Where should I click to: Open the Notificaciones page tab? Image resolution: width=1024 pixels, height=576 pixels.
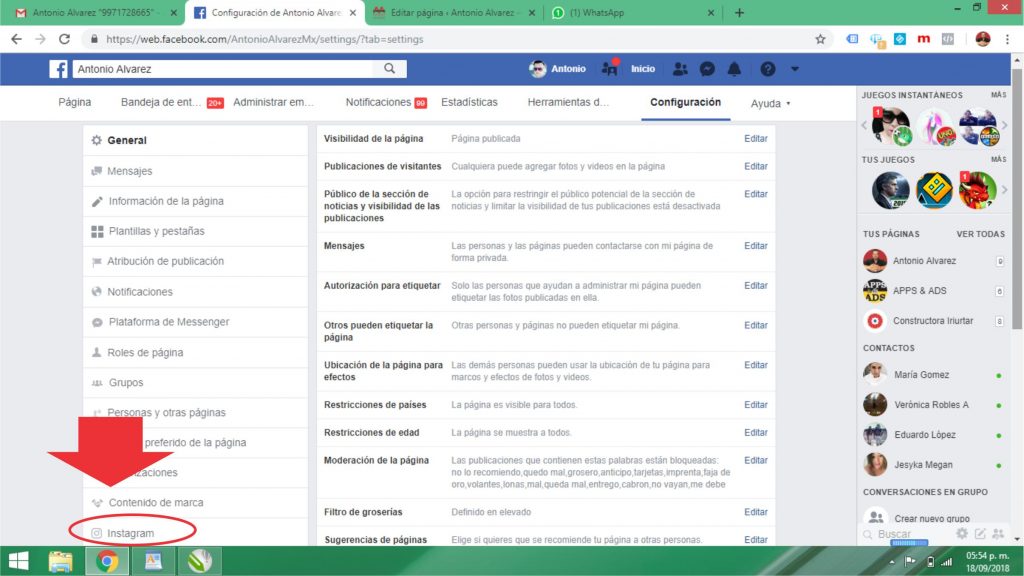(386, 103)
